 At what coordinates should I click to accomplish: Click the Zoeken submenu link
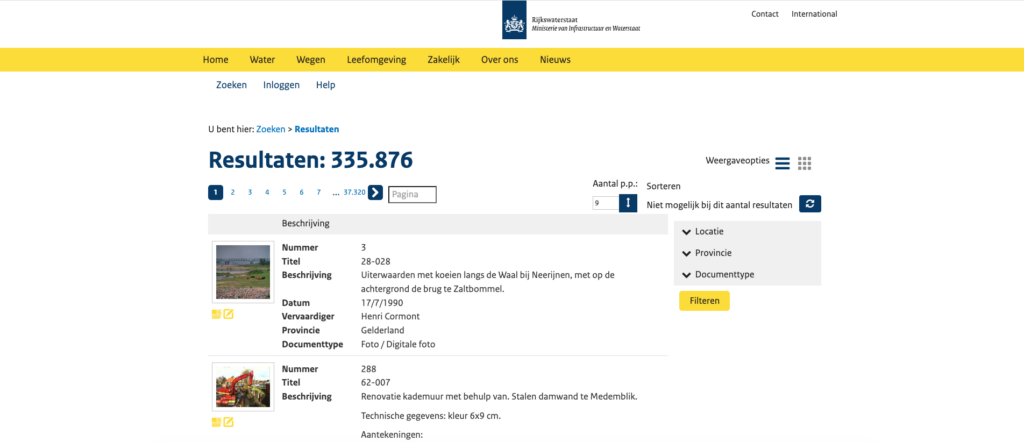tap(231, 85)
